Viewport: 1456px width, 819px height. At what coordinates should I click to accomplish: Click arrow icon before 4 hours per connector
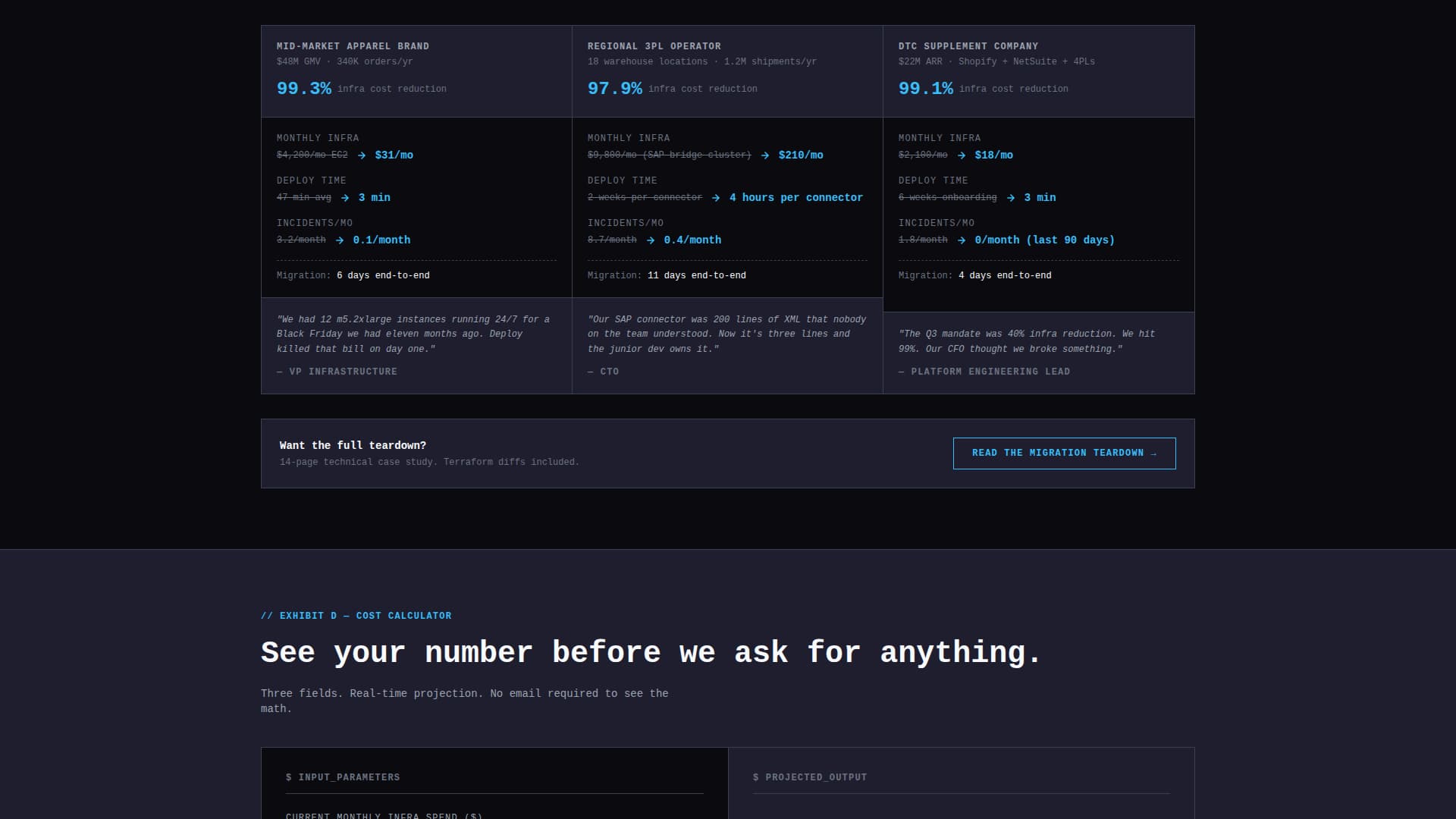click(x=716, y=198)
